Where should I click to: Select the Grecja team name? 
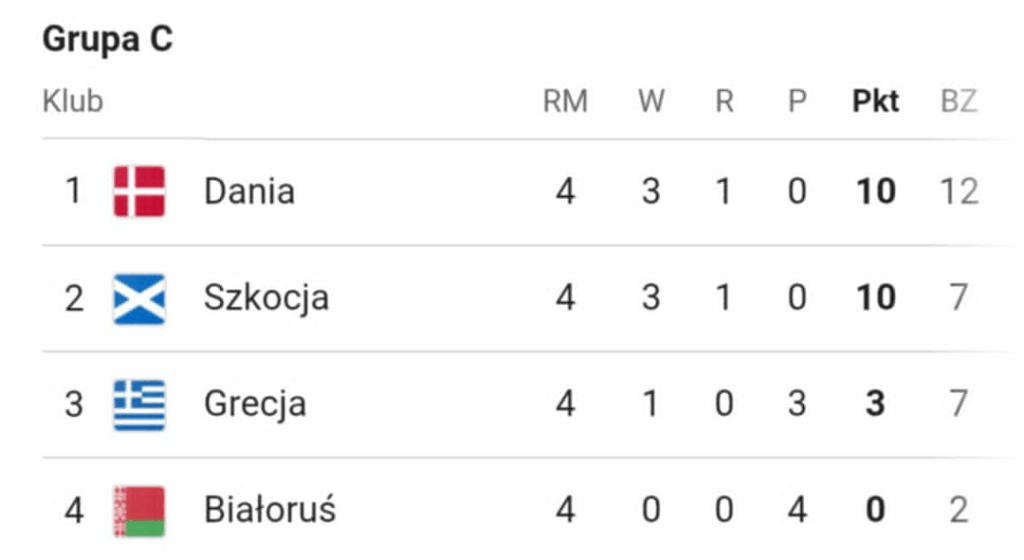[255, 405]
